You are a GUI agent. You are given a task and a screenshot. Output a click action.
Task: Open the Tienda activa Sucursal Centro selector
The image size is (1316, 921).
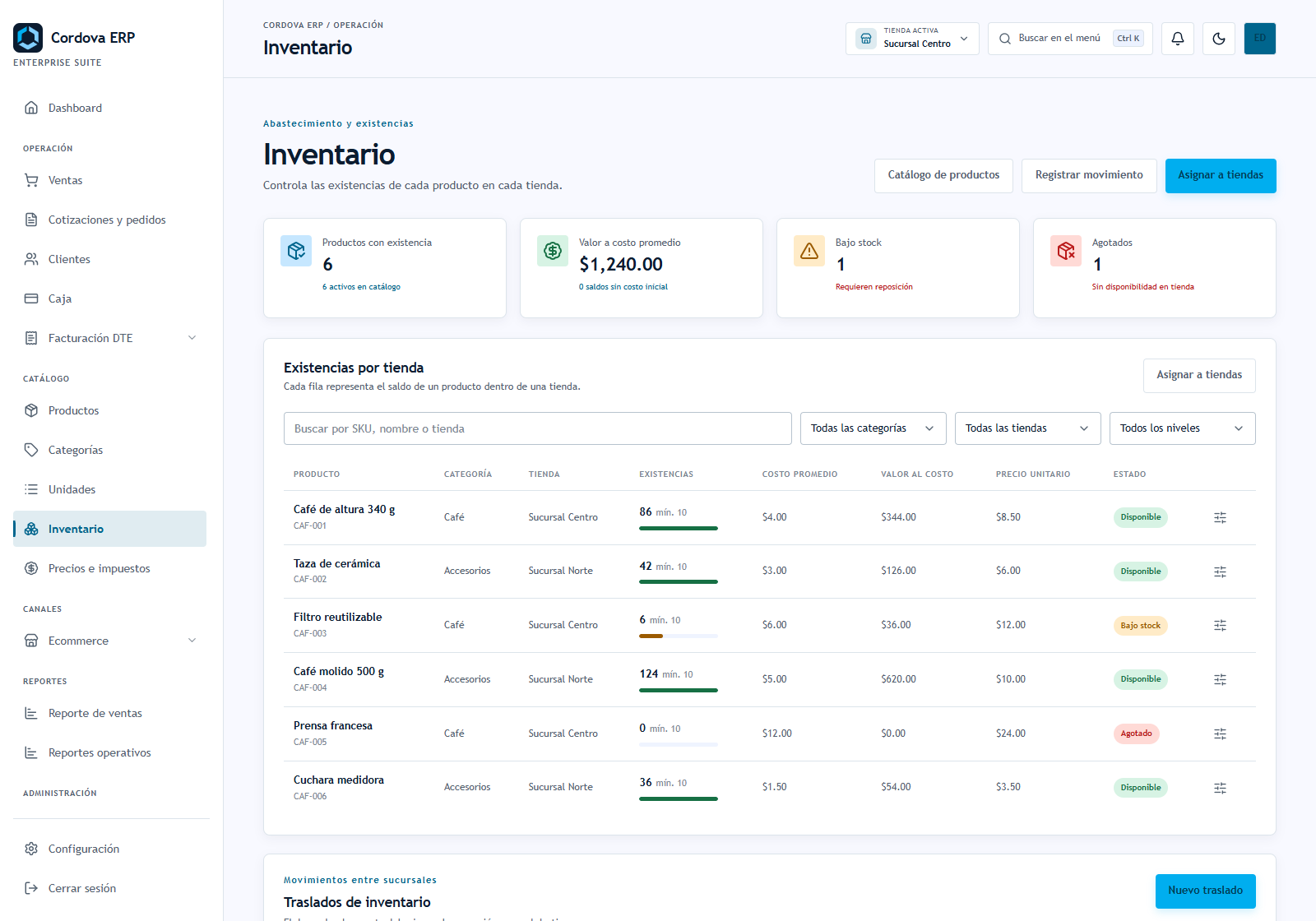click(912, 39)
